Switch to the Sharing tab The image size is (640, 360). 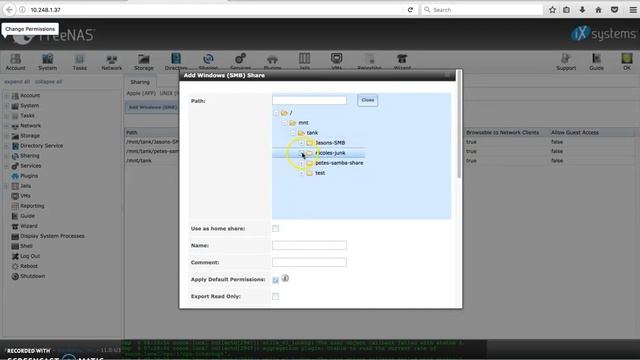140,82
